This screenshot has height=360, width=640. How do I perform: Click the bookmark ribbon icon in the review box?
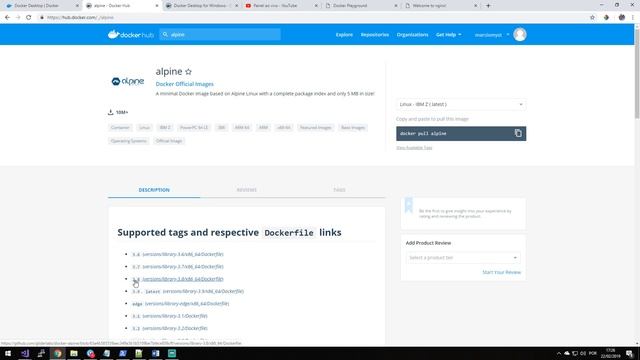(409, 205)
